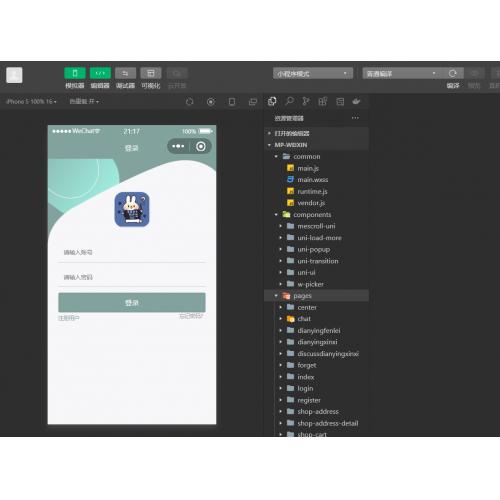Click the simulator record circle icon
Viewport: 500px width, 500px height.
point(211,102)
